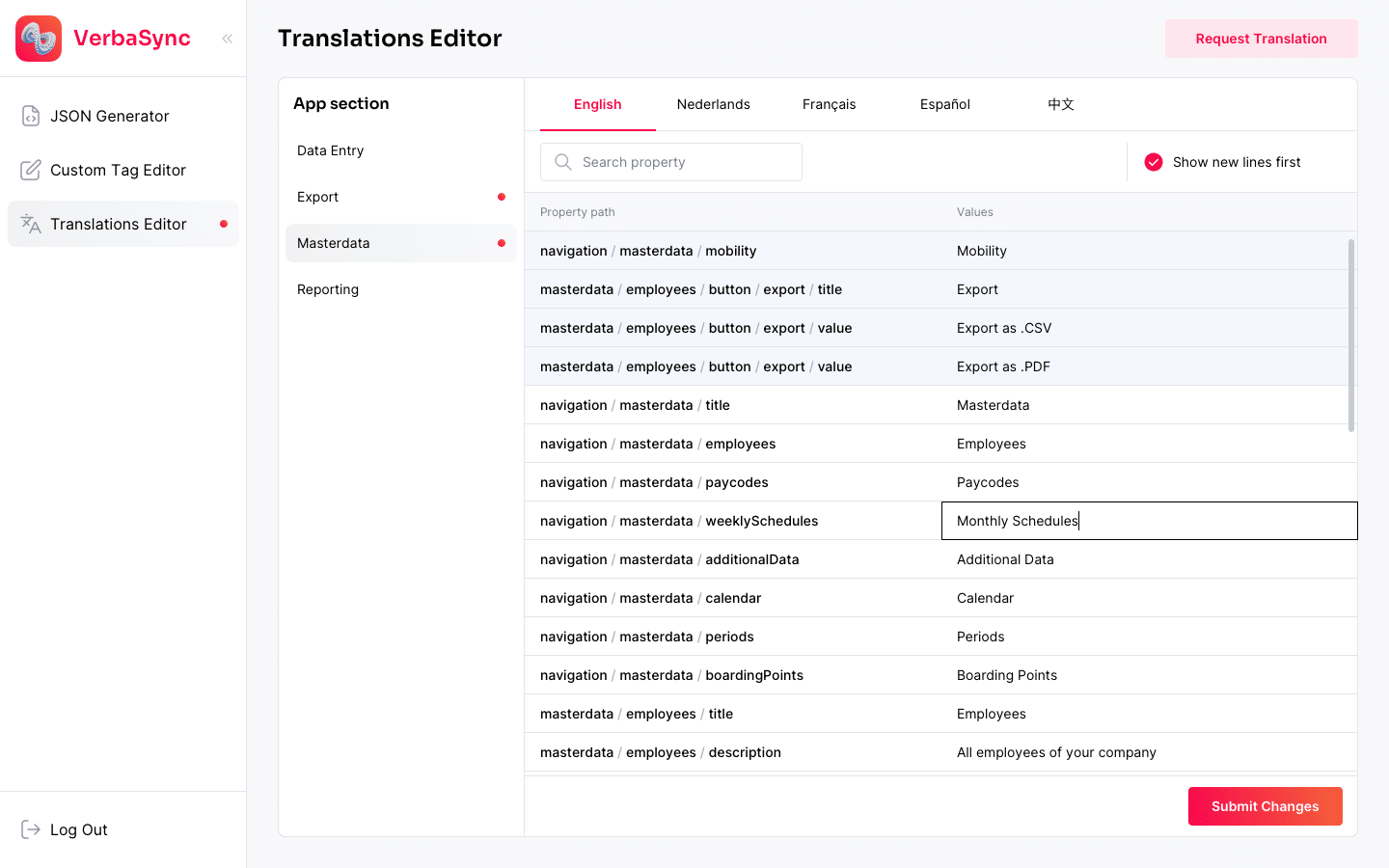1389x868 pixels.
Task: Sort by the Property path column header
Action: click(x=578, y=212)
